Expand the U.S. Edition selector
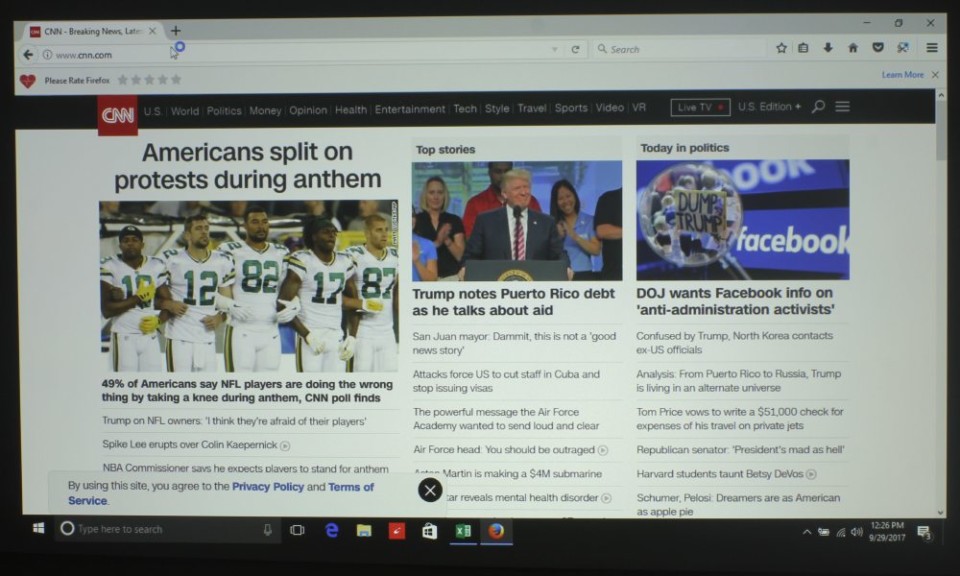The width and height of the screenshot is (960, 576). point(769,107)
